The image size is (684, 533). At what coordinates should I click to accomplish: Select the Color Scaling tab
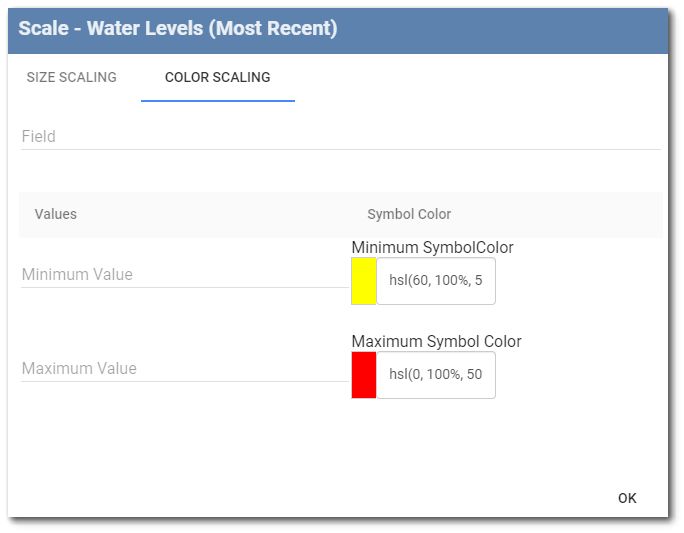(217, 77)
